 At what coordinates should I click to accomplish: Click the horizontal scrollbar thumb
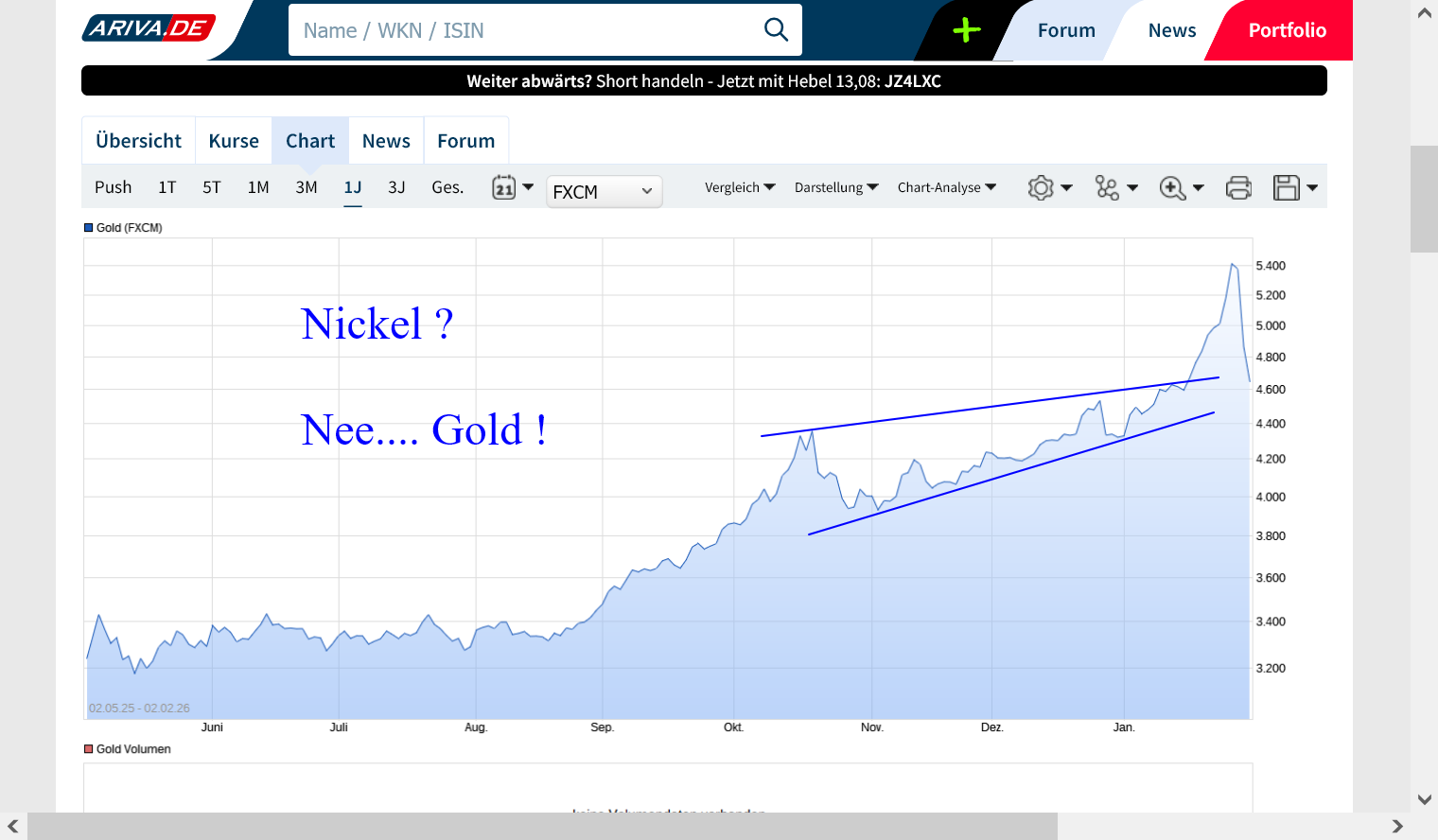pos(542,826)
